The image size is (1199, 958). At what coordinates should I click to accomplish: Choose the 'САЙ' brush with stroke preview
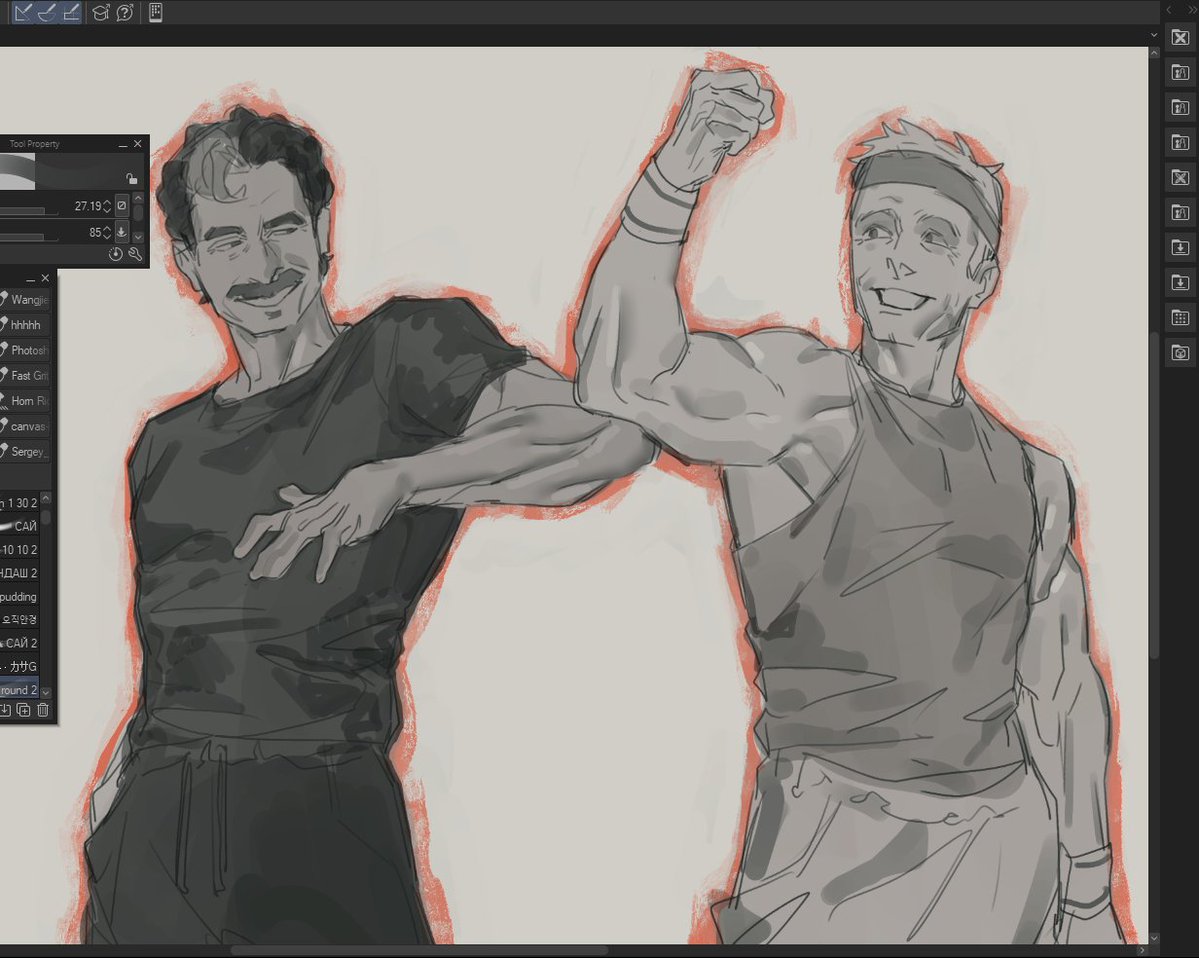(19, 526)
